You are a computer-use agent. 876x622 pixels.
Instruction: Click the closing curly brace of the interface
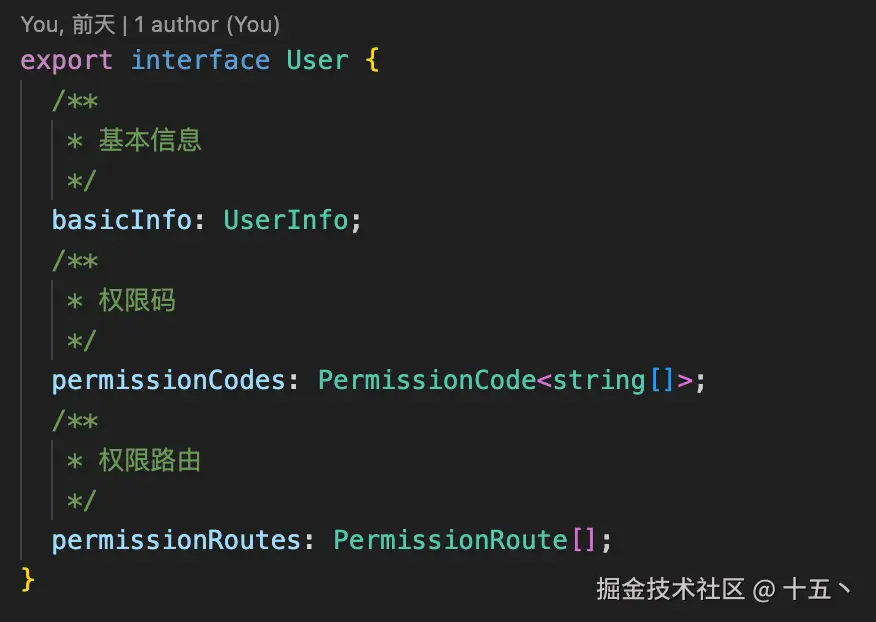click(x=28, y=579)
